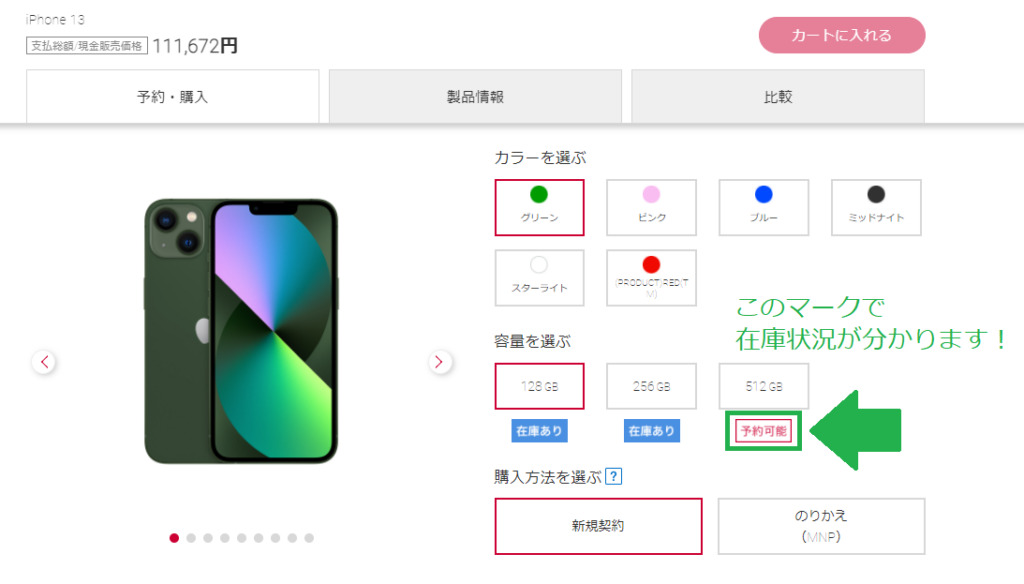Select 128 GB capacity option

(x=539, y=386)
